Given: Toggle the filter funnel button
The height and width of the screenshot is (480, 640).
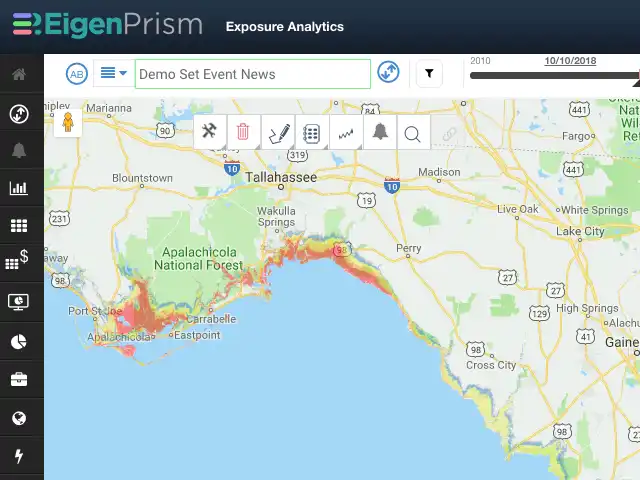Looking at the screenshot, I should (429, 73).
